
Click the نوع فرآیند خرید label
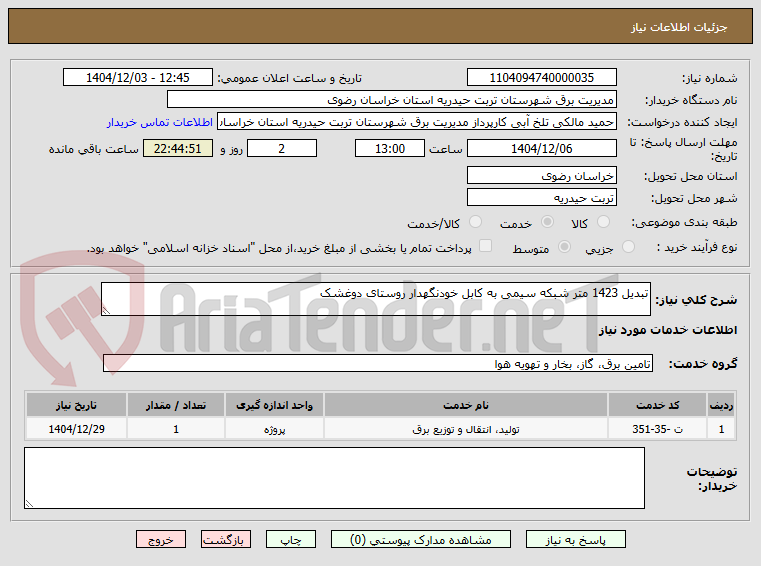point(697,247)
